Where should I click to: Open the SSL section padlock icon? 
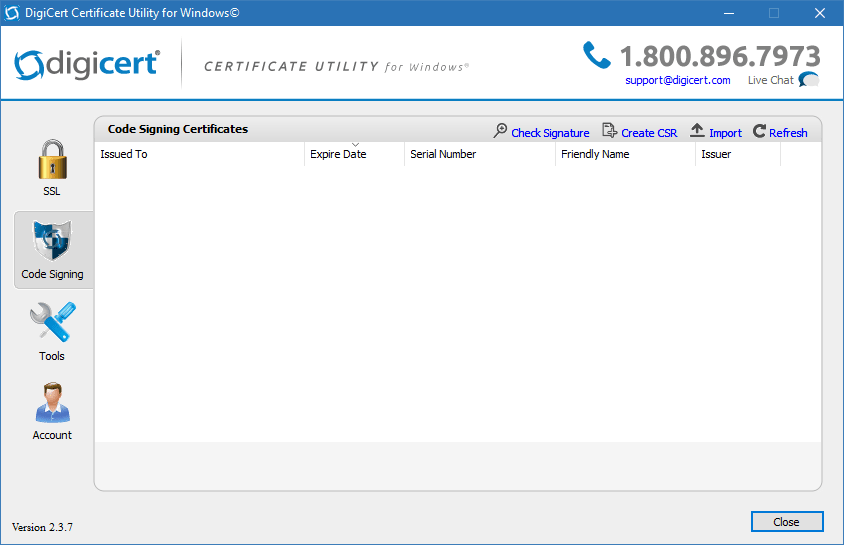click(x=52, y=159)
